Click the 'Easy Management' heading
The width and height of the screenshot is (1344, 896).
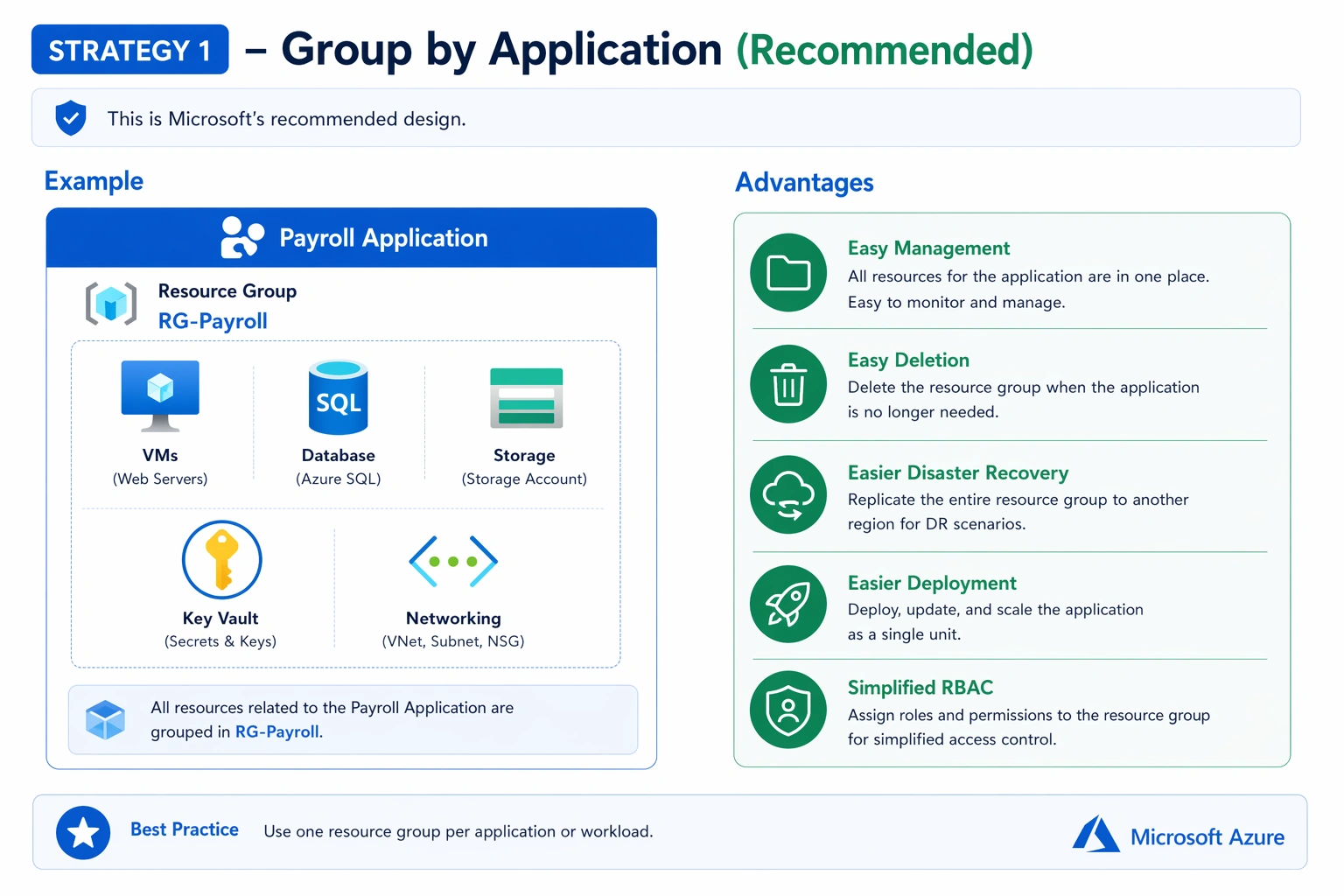(928, 248)
